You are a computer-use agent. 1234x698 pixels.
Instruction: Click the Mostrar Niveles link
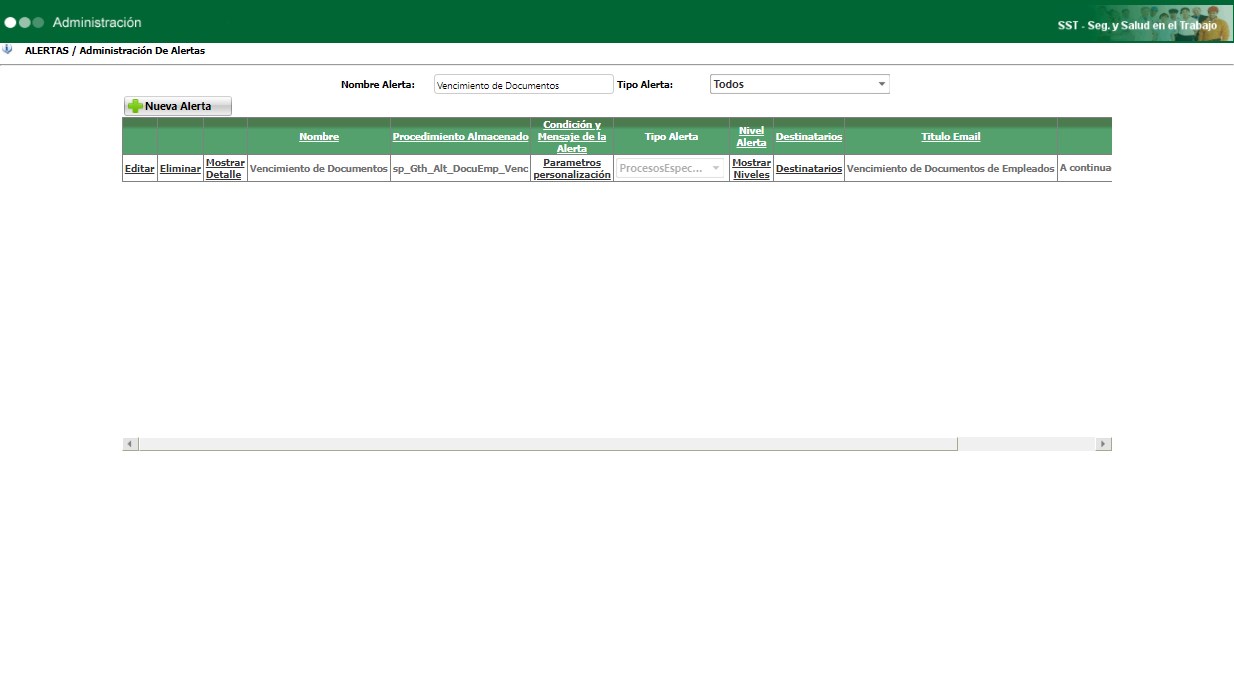[751, 168]
